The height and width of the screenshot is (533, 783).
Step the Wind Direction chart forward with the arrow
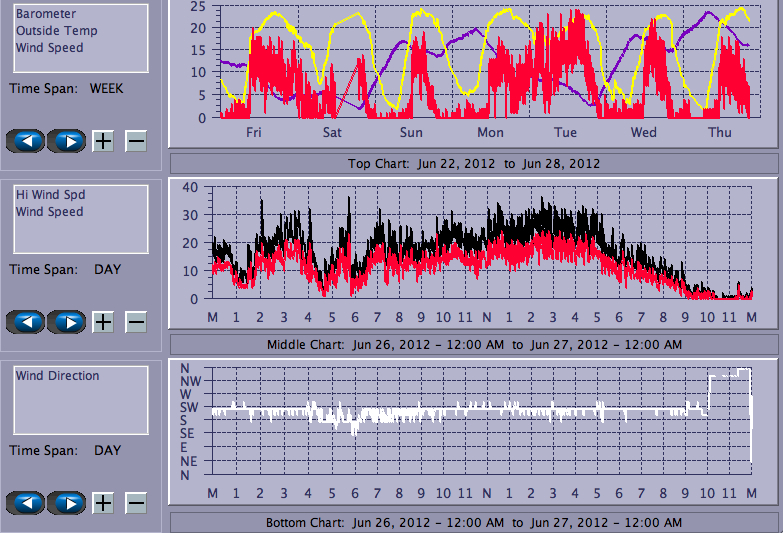(x=66, y=503)
